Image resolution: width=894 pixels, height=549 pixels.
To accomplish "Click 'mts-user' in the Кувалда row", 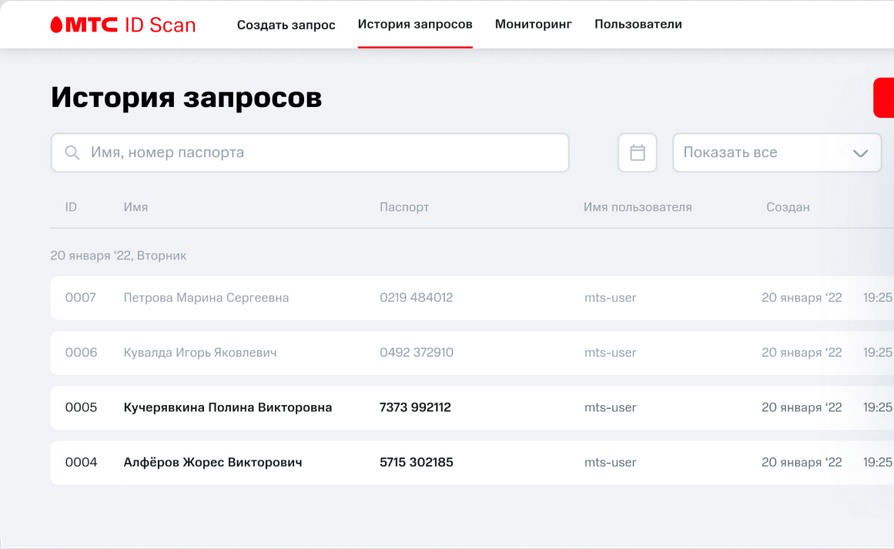I will (x=610, y=352).
